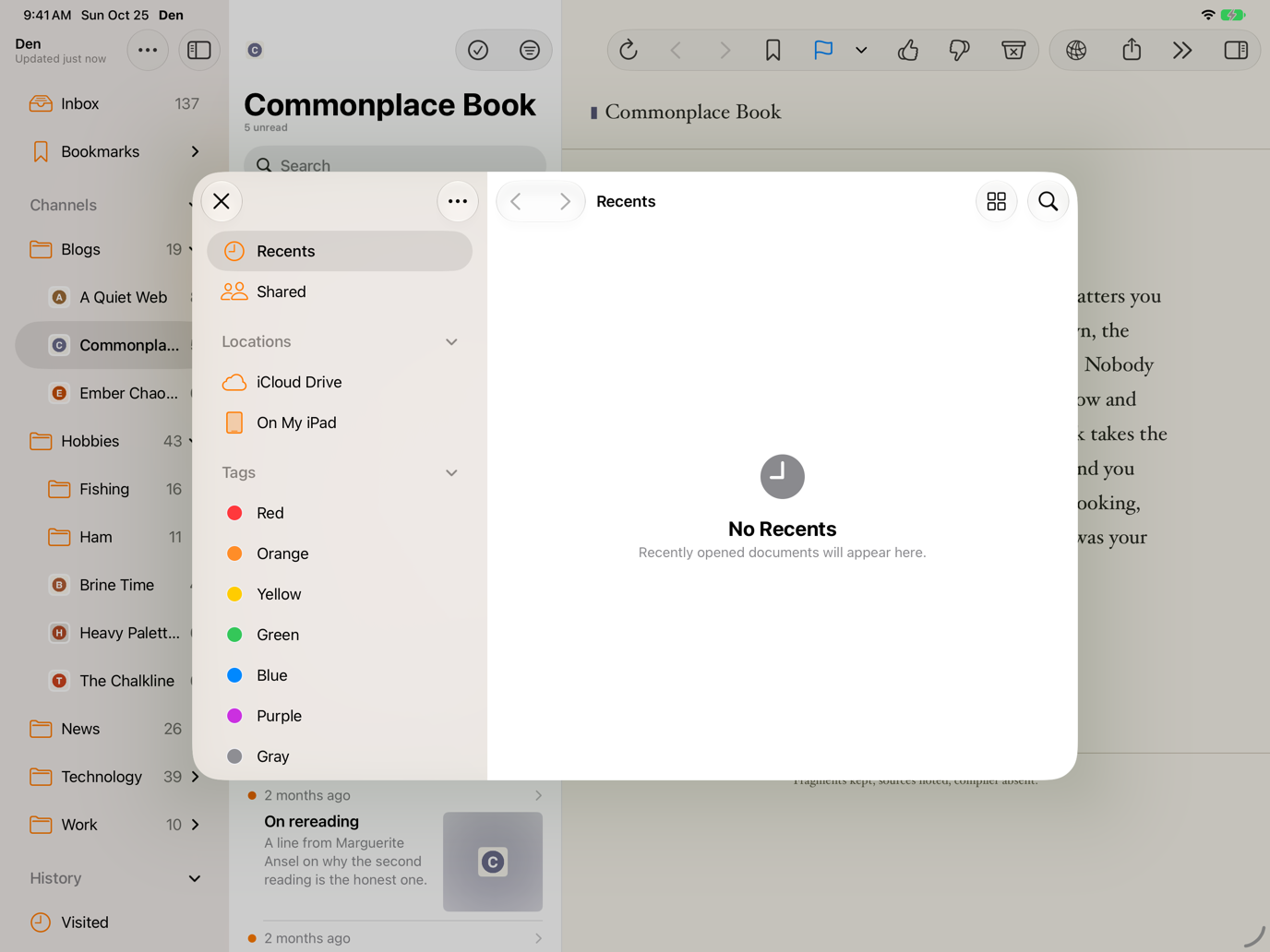Collapse the History section
1270x952 pixels.
[x=195, y=878]
